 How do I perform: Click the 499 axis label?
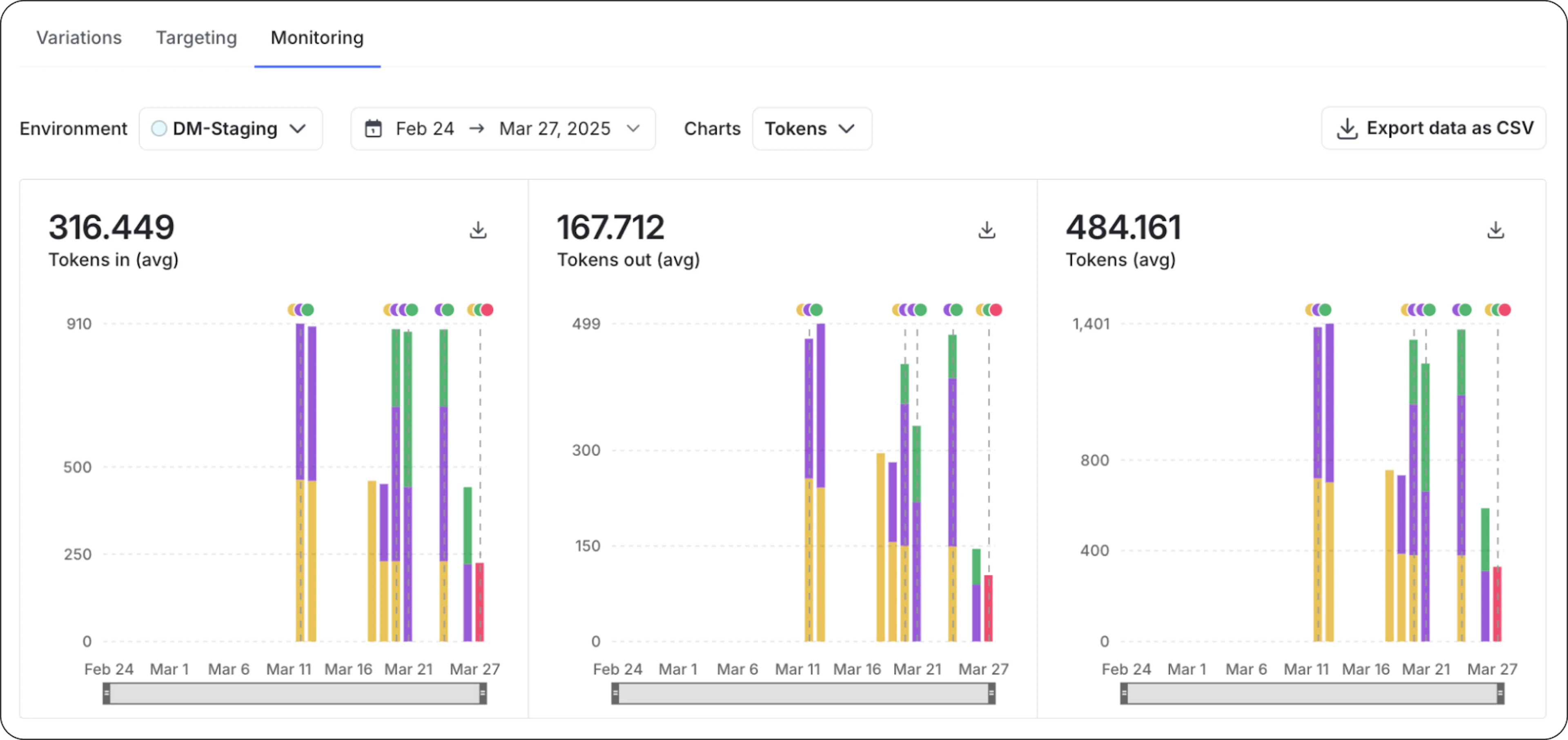click(x=586, y=324)
